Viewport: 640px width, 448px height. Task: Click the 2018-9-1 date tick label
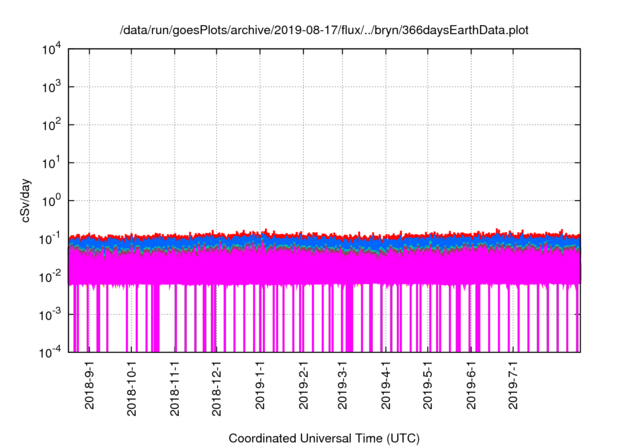pyautogui.click(x=89, y=385)
